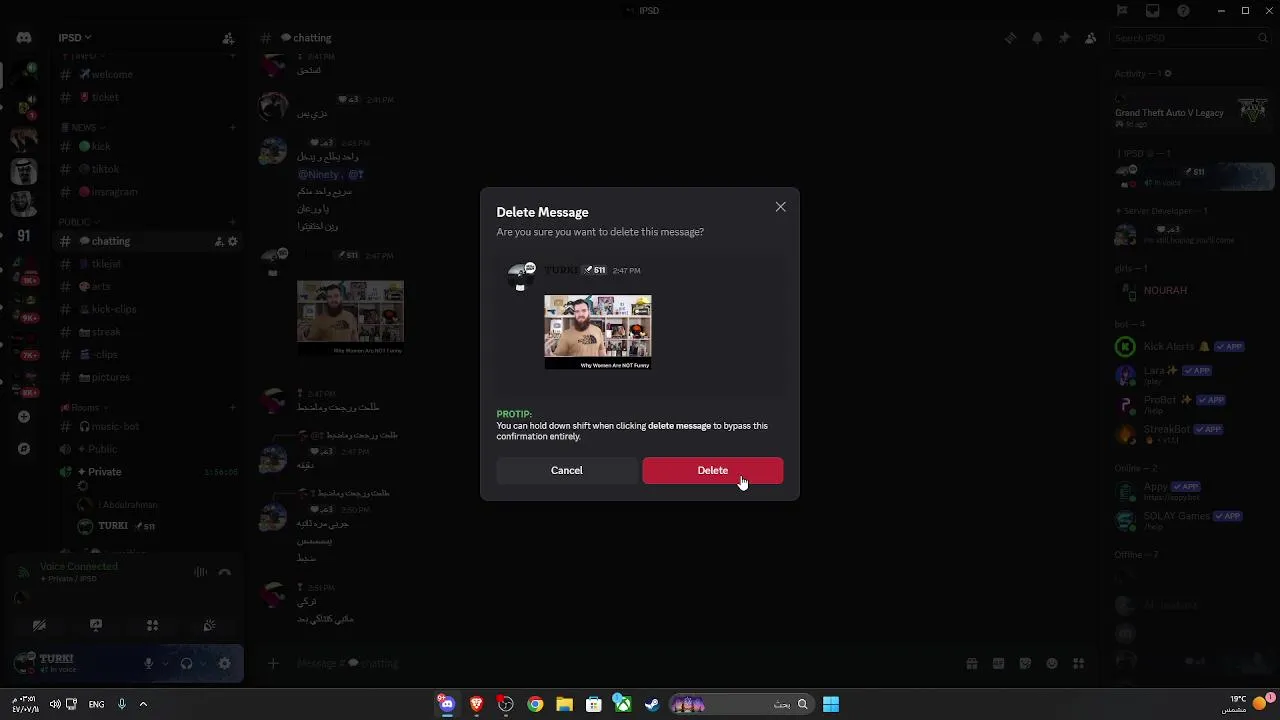The width and height of the screenshot is (1280, 720).
Task: Open the Help question mark icon
Action: 1184,11
